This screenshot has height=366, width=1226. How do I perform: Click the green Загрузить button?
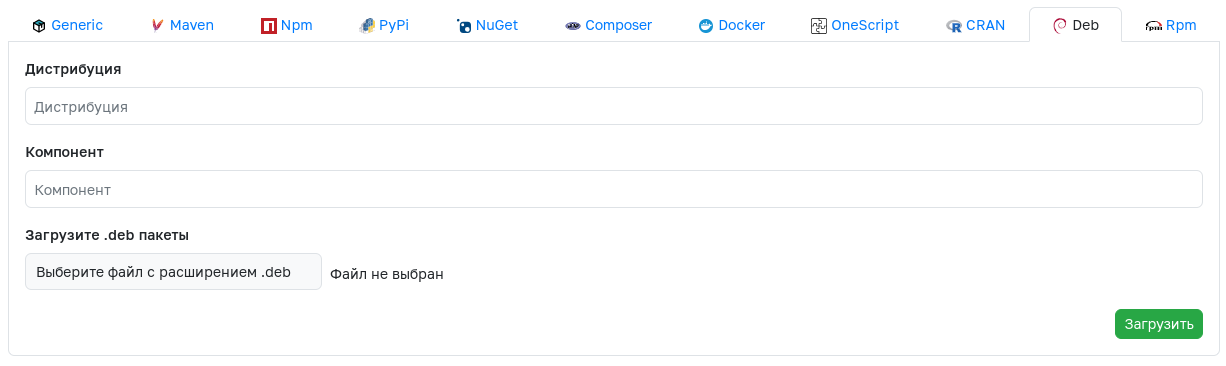tap(1159, 324)
